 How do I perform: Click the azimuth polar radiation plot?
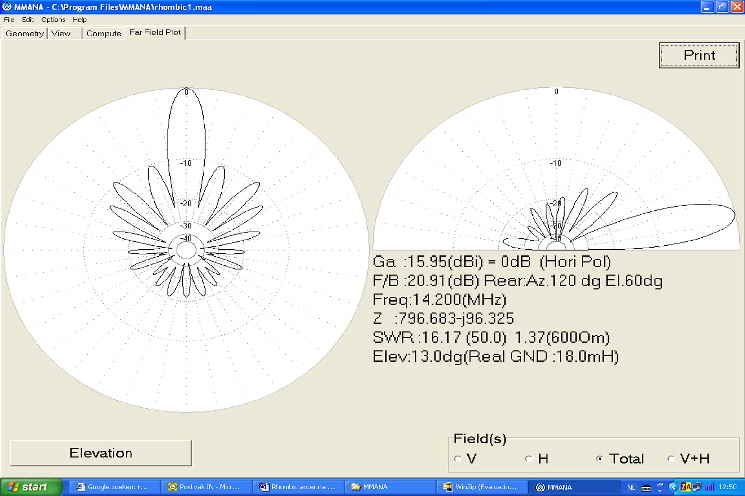[x=186, y=249]
